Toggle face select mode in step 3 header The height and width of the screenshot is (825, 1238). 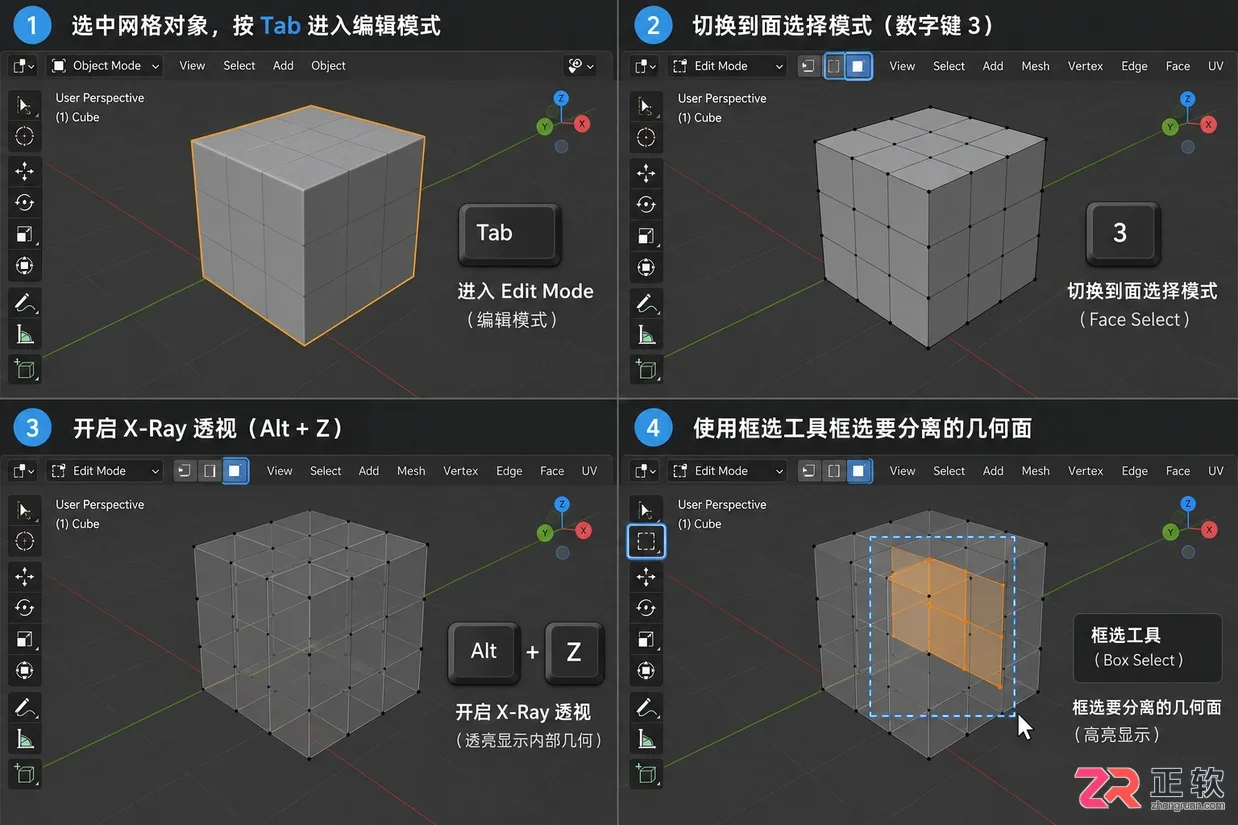click(234, 470)
